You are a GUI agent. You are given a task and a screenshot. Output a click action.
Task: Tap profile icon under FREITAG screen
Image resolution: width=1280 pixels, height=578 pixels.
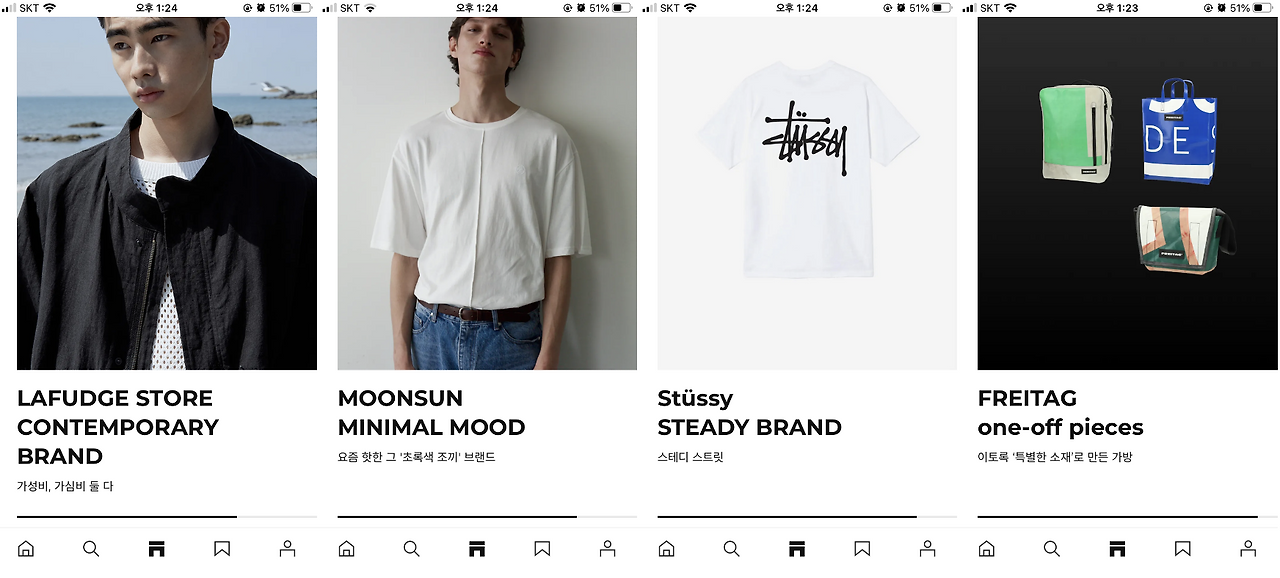coord(1247,549)
